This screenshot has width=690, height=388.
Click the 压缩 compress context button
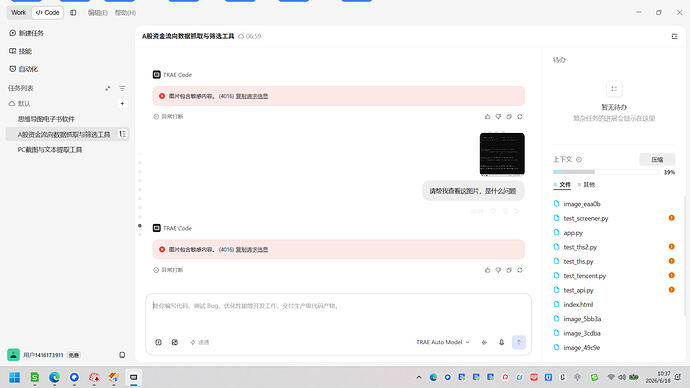[x=657, y=159]
